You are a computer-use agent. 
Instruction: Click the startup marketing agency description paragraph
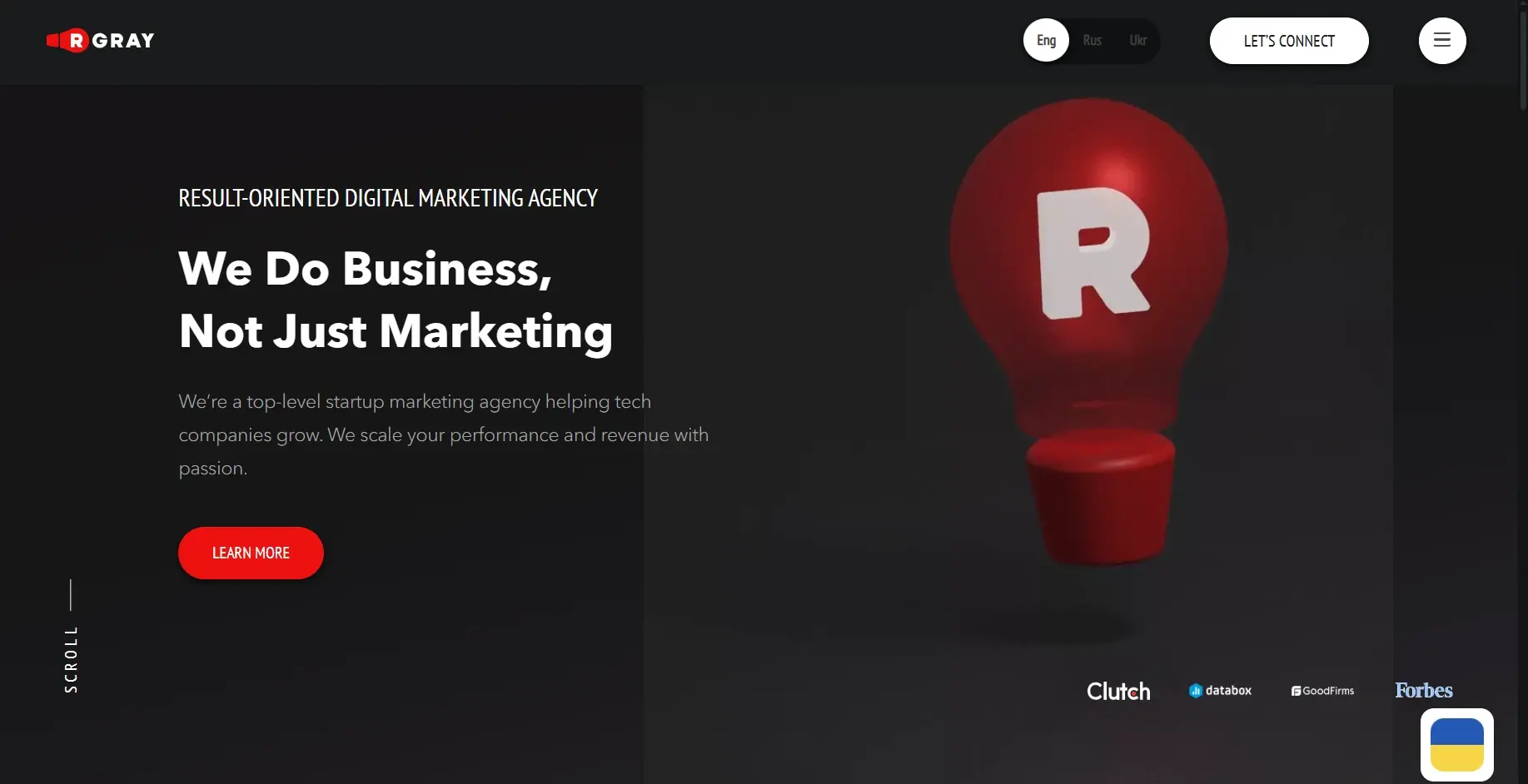click(x=444, y=434)
